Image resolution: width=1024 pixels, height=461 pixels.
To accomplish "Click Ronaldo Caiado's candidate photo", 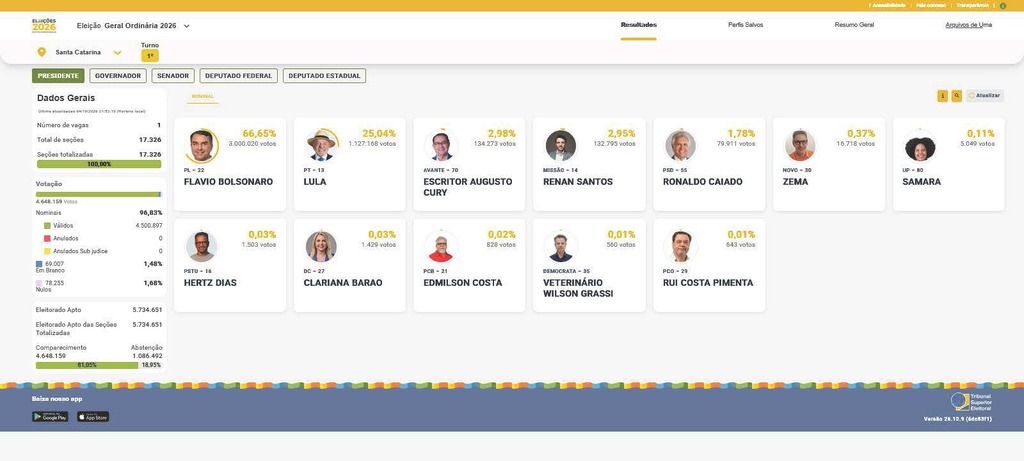I will (681, 146).
